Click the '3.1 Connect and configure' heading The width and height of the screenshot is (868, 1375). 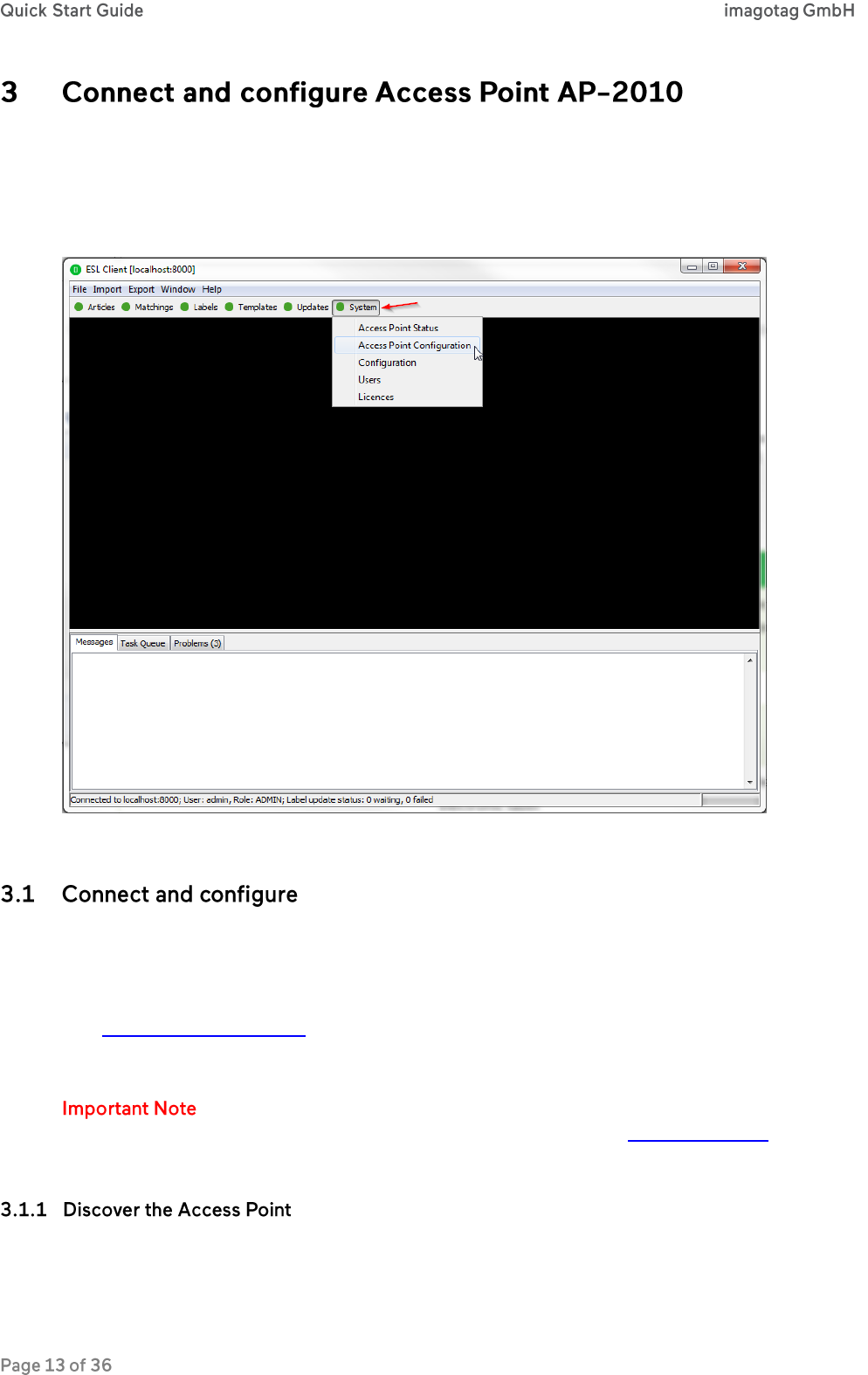coord(149,895)
